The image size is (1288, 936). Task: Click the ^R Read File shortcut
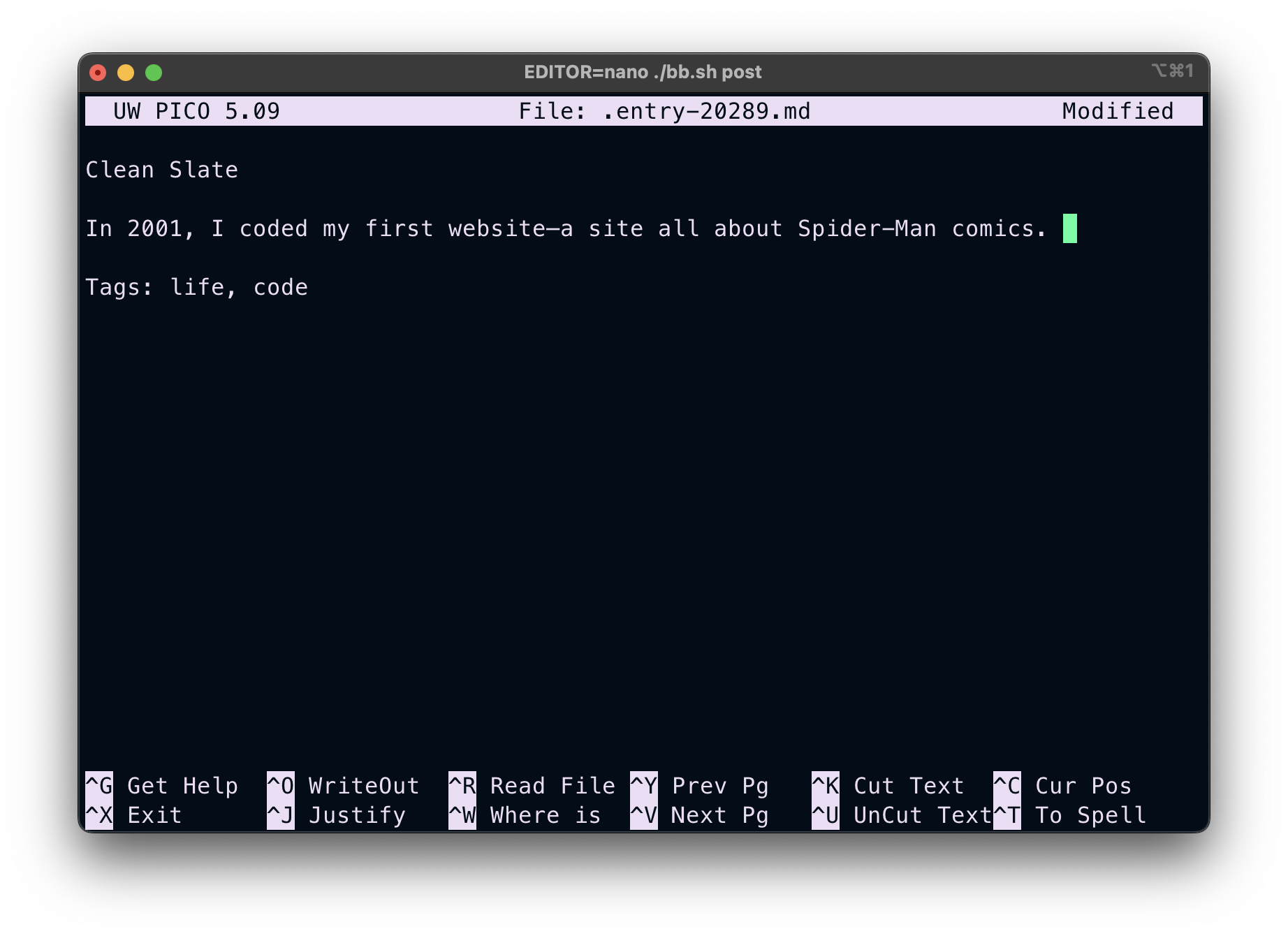[x=532, y=786]
